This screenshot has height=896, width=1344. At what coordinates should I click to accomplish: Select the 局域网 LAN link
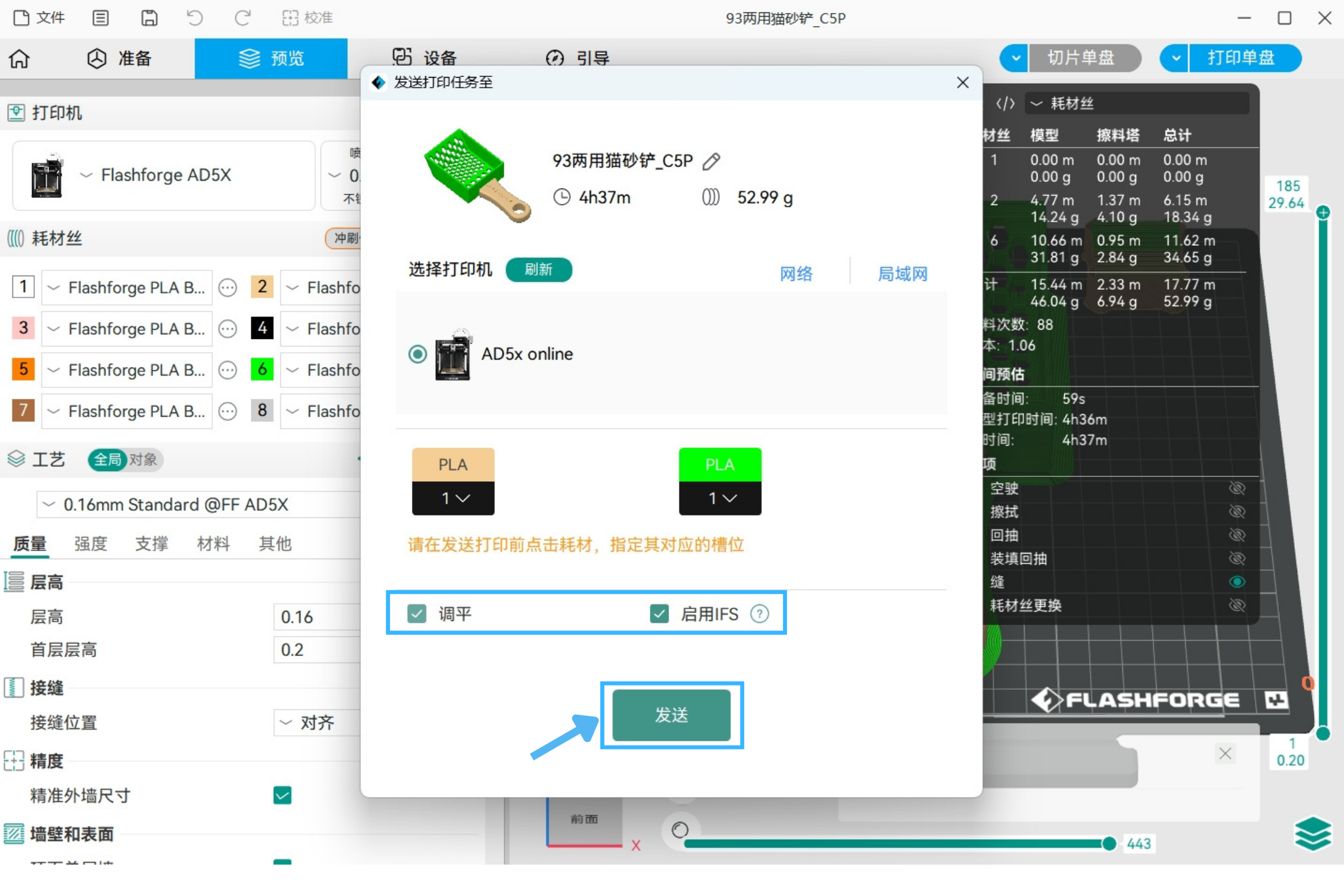[x=902, y=274]
